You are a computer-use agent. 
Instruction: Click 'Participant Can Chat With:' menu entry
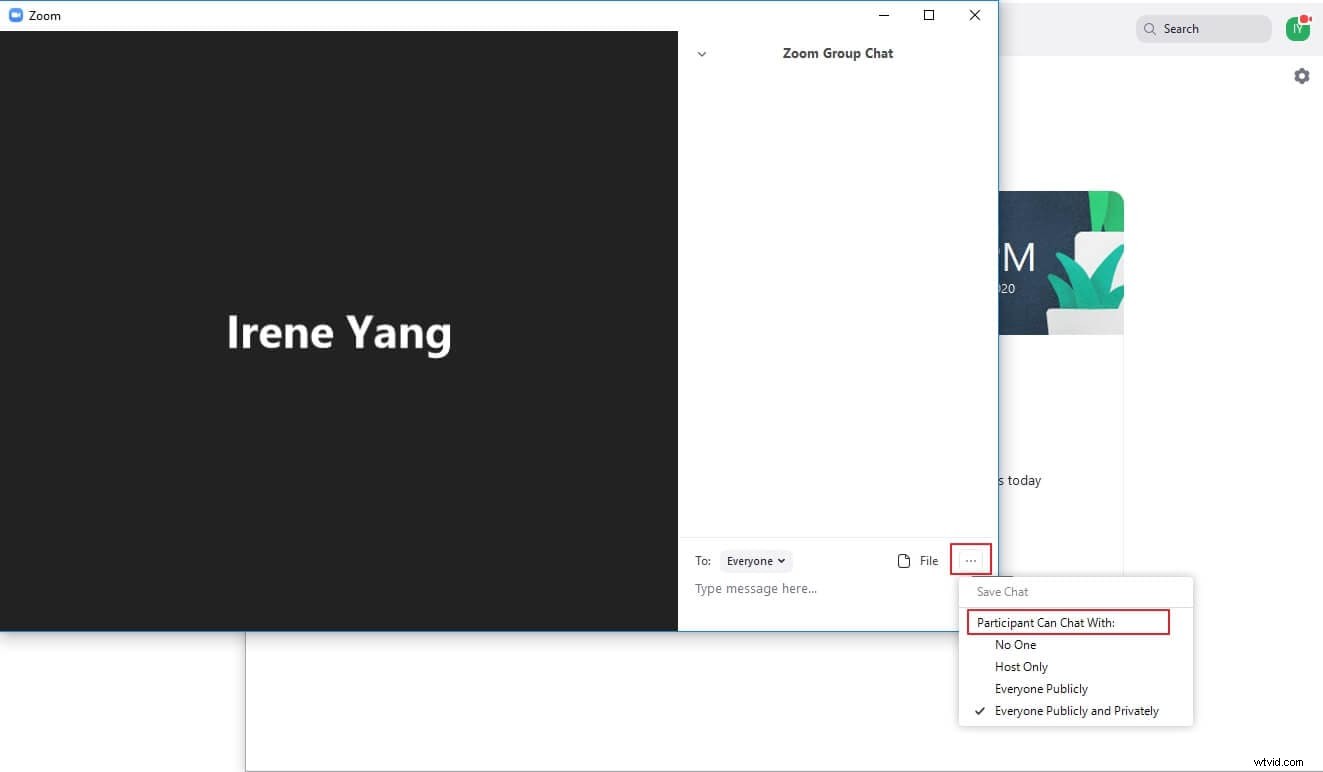tap(1044, 621)
